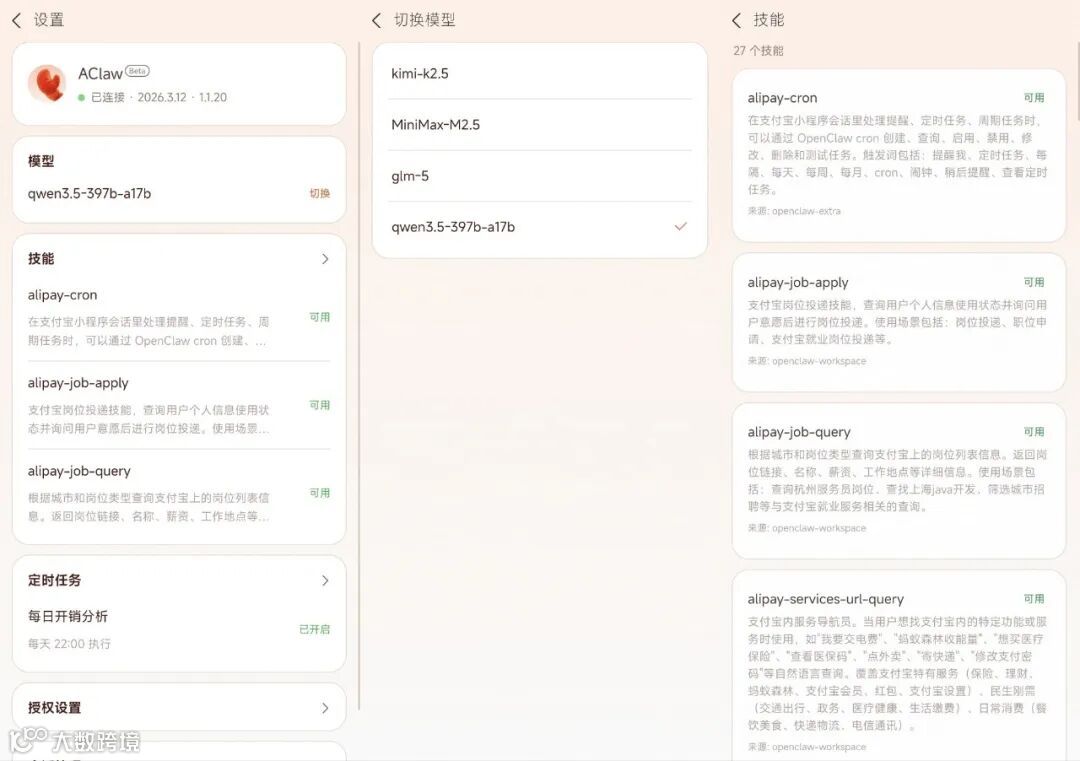Open alipay-services-url-query skill card
1080x761 pixels.
(x=899, y=665)
